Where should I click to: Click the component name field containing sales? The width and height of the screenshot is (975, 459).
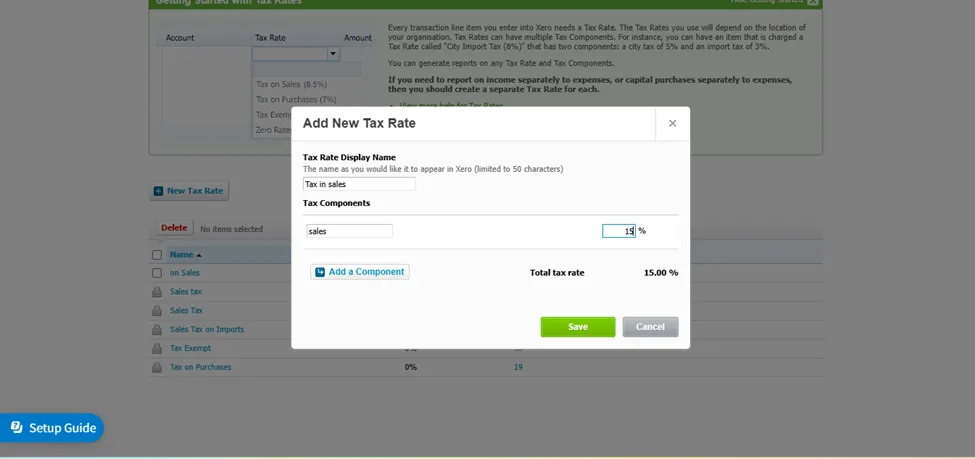[349, 231]
